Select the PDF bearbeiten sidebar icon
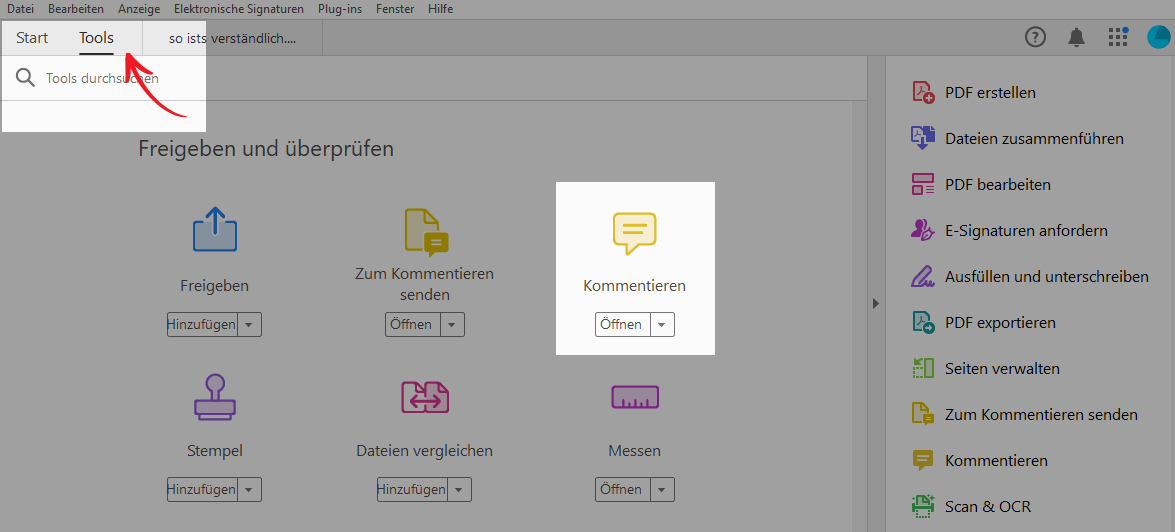 tap(922, 184)
